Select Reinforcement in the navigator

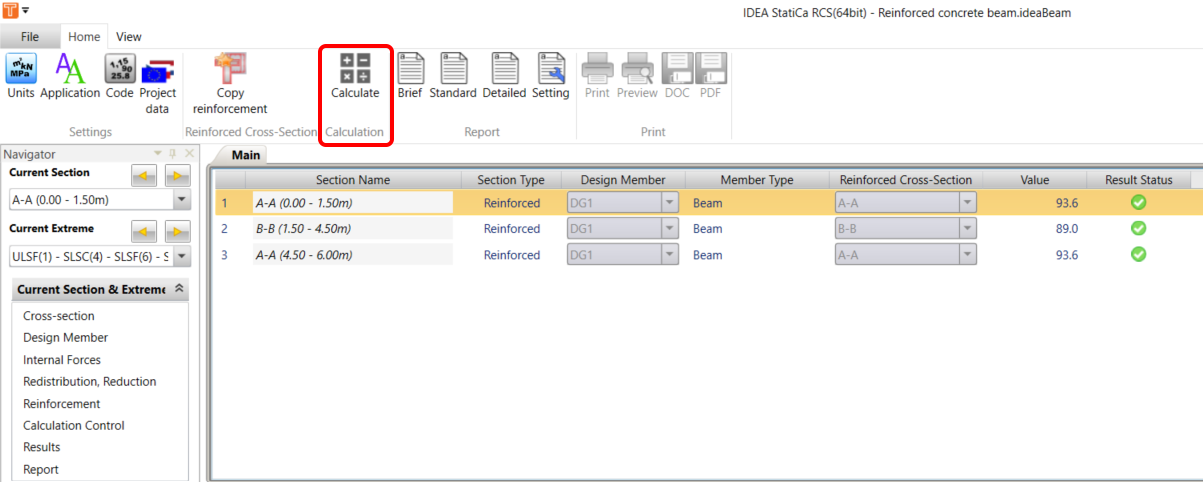[62, 404]
